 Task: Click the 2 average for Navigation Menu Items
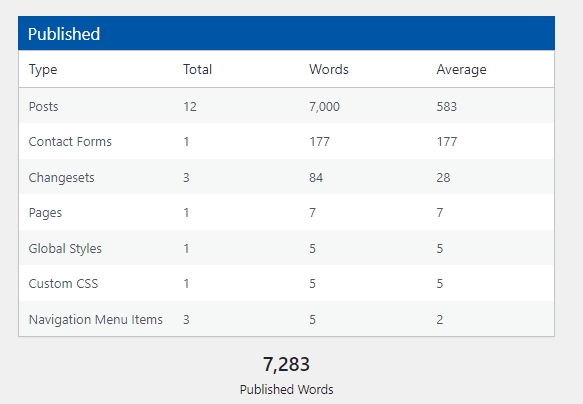coord(440,320)
